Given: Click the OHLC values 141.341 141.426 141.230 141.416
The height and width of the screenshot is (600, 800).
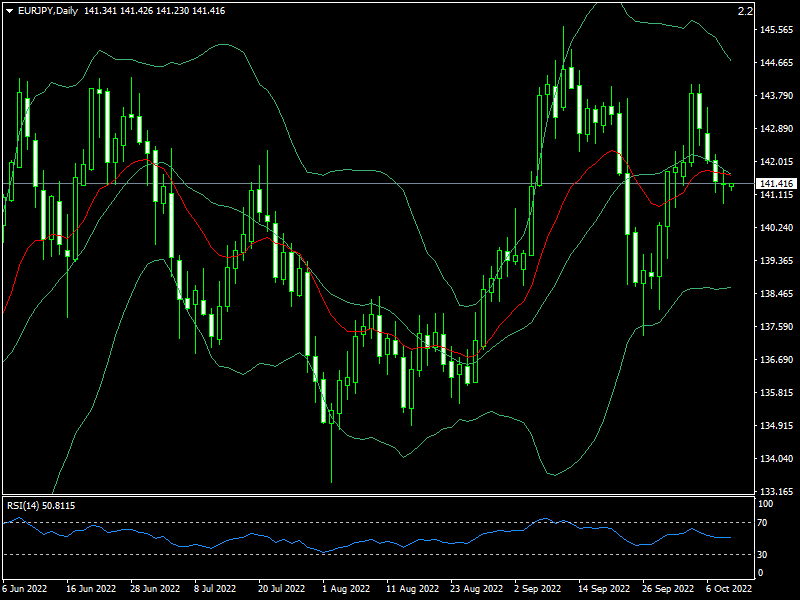Looking at the screenshot, I should coord(155,11).
